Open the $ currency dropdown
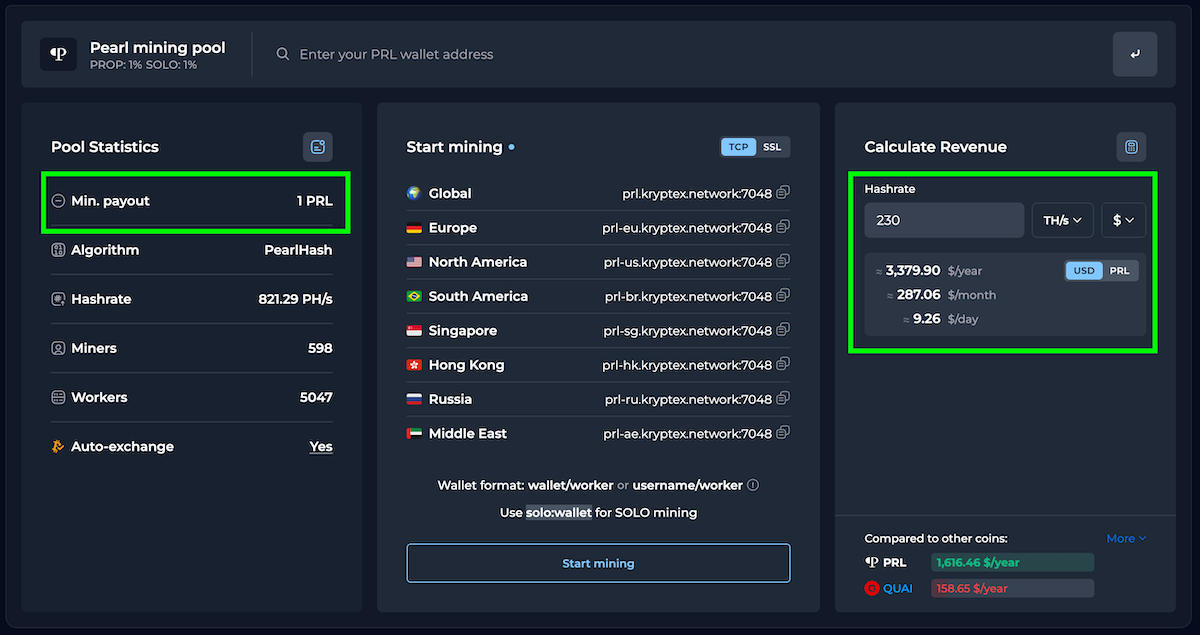 click(x=1123, y=220)
